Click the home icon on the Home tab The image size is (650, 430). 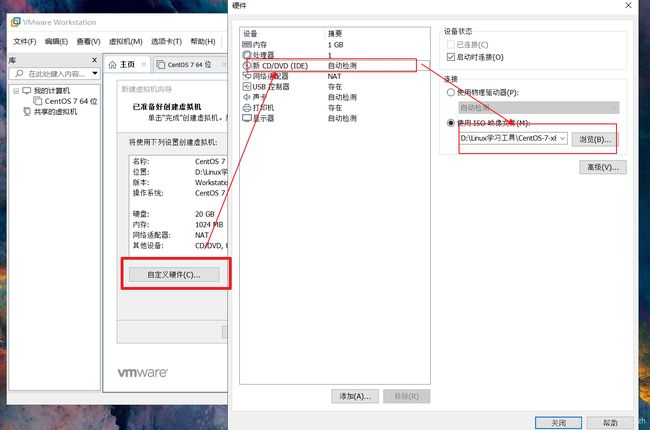(112, 65)
